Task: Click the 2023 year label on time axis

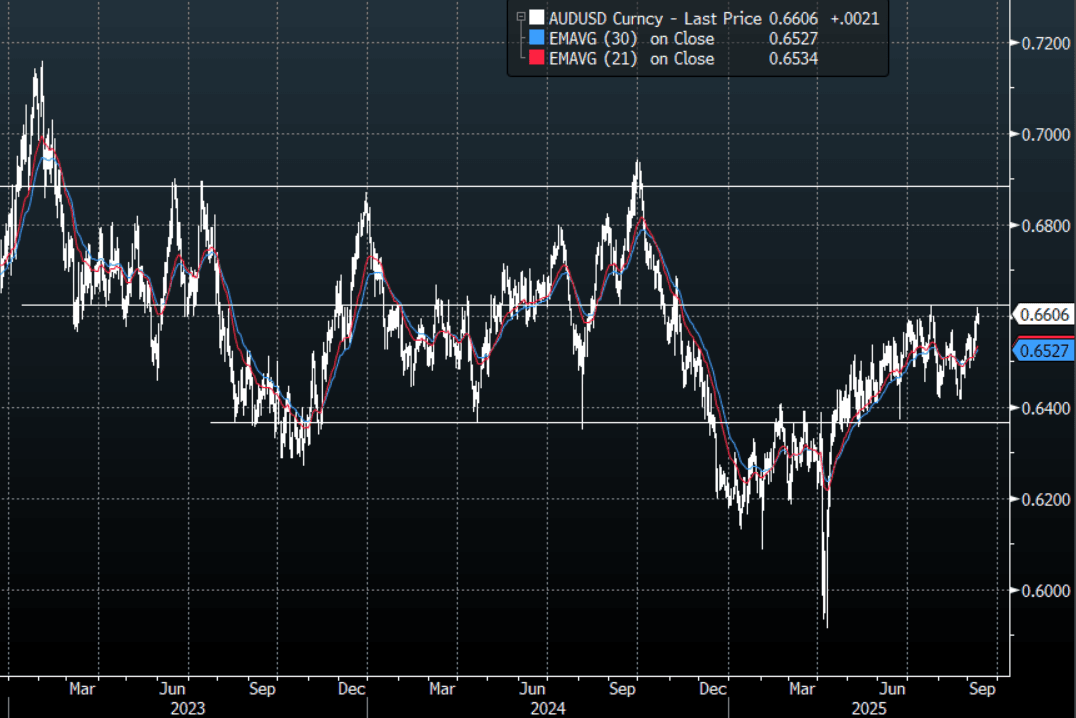Action: coord(187,709)
